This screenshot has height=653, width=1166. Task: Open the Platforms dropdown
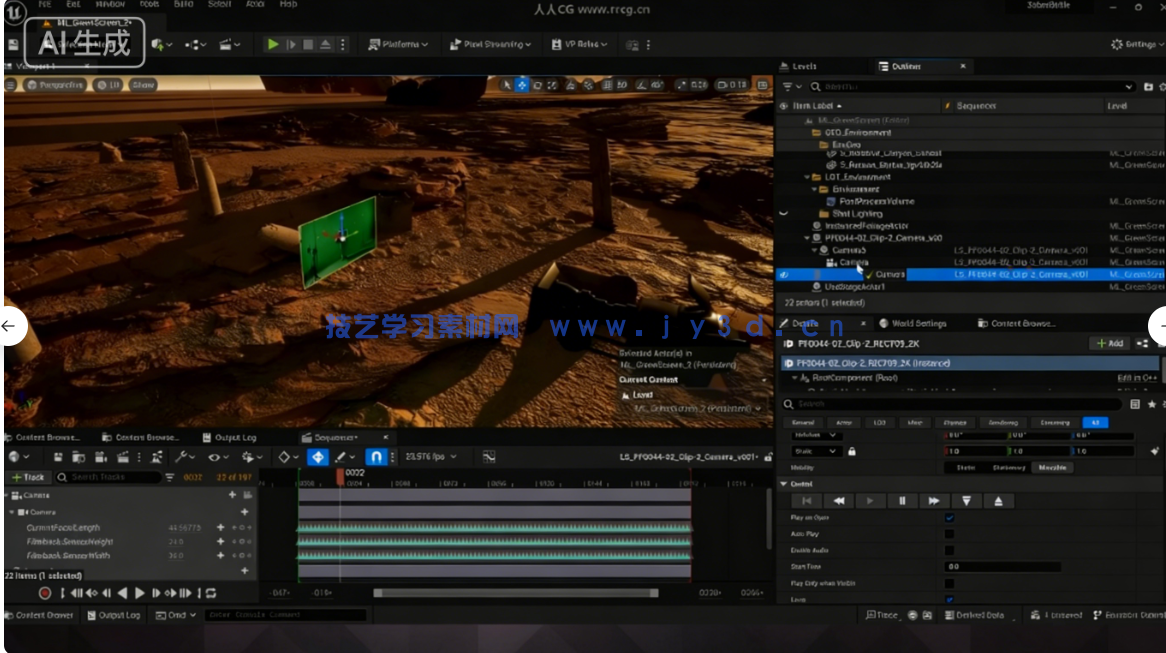[398, 44]
